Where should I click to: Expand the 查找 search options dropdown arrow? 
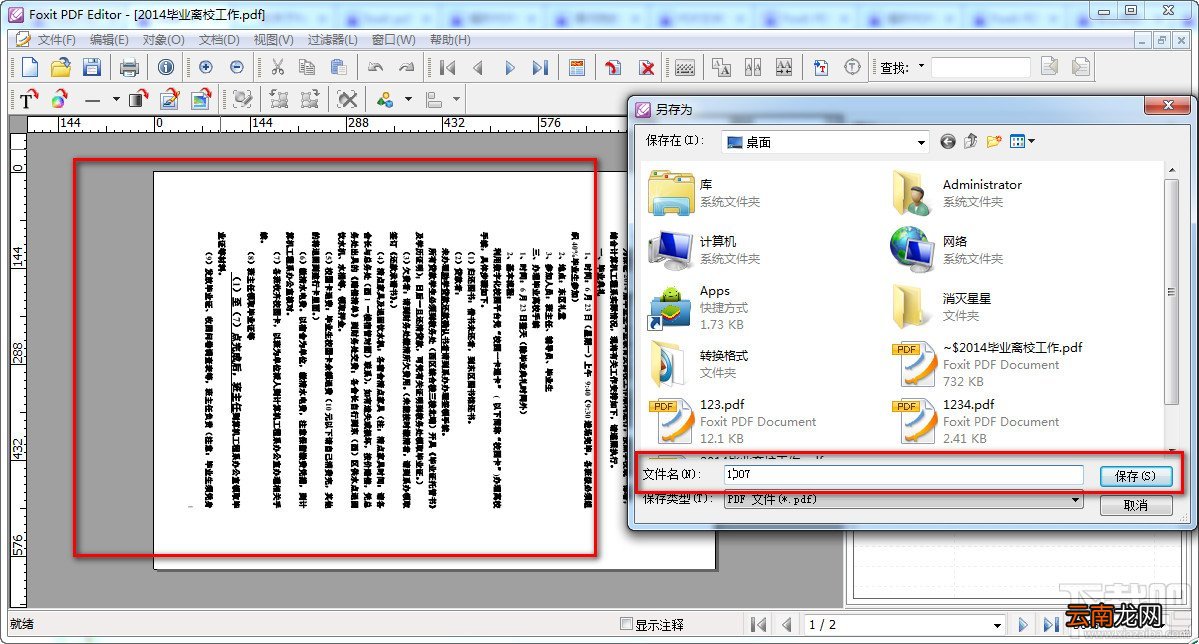(x=921, y=67)
